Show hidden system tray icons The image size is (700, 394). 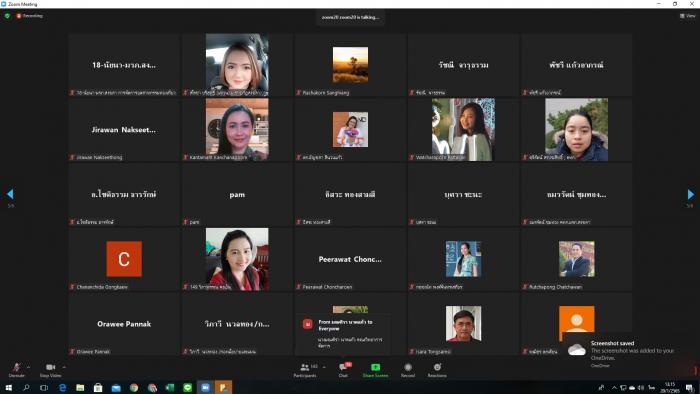pyautogui.click(x=614, y=388)
